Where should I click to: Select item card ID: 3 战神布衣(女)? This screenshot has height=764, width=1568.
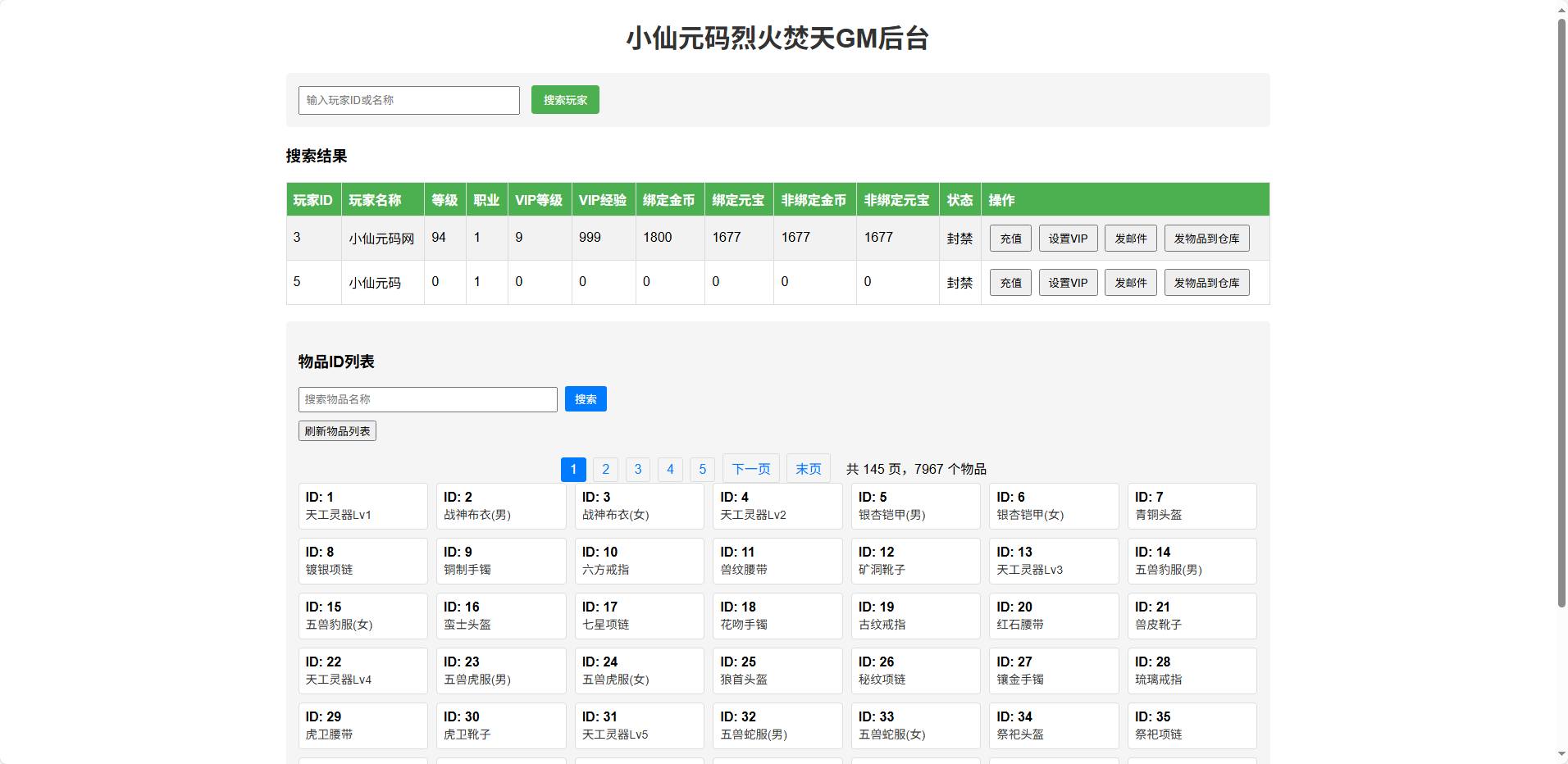click(640, 506)
